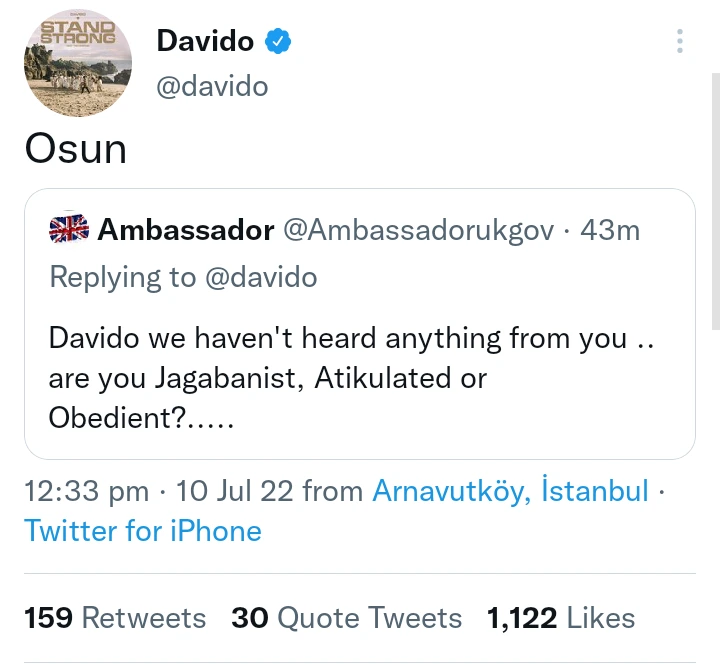View the 1,122 Likes list
720x664 pixels.
coord(561,618)
